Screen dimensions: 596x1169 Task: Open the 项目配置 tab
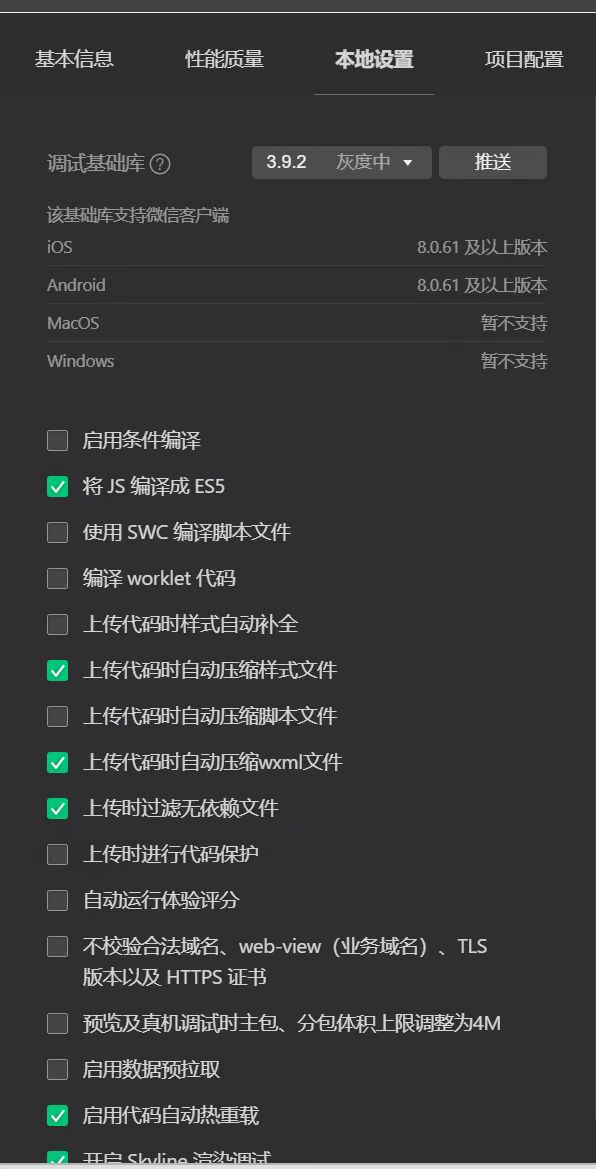(521, 59)
